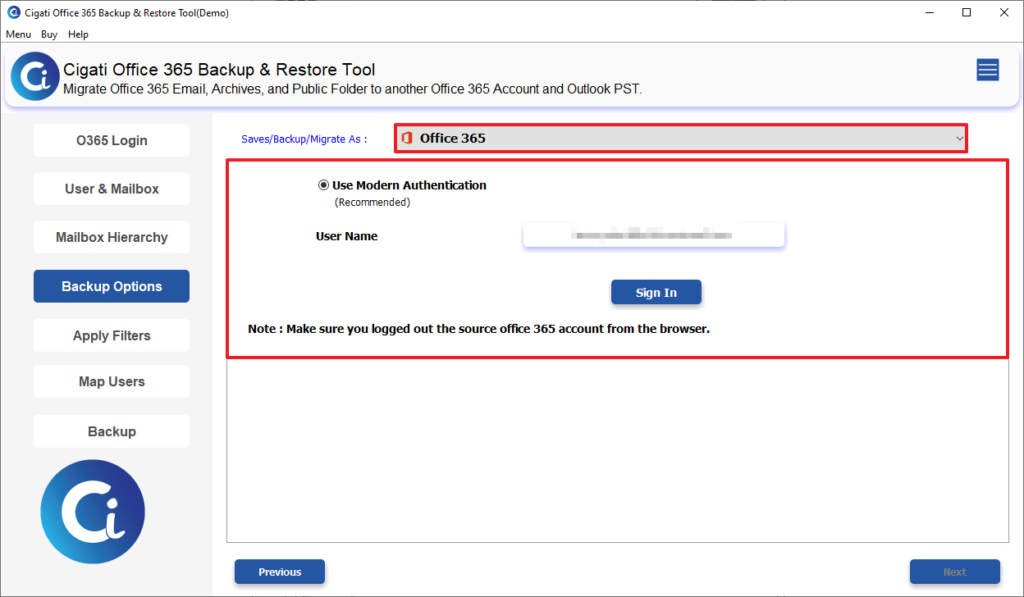The height and width of the screenshot is (597, 1024).
Task: Click the (Recommended) text
Action: (x=372, y=202)
